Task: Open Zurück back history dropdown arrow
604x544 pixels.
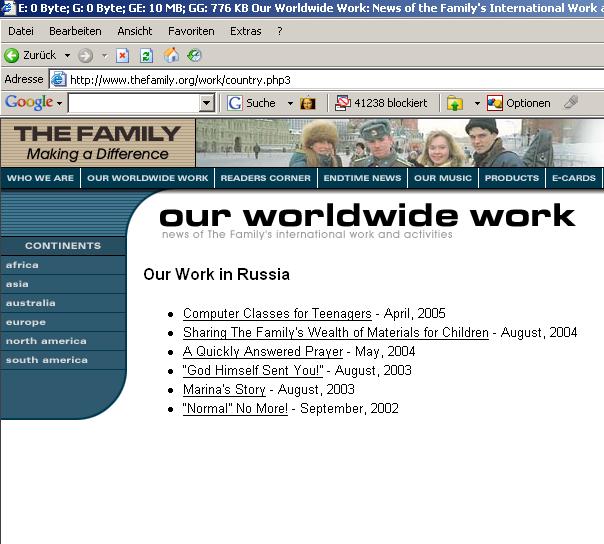Action: [x=67, y=55]
